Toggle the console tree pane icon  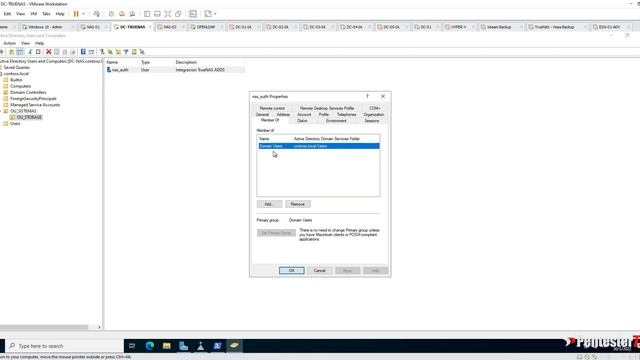(x=20, y=52)
